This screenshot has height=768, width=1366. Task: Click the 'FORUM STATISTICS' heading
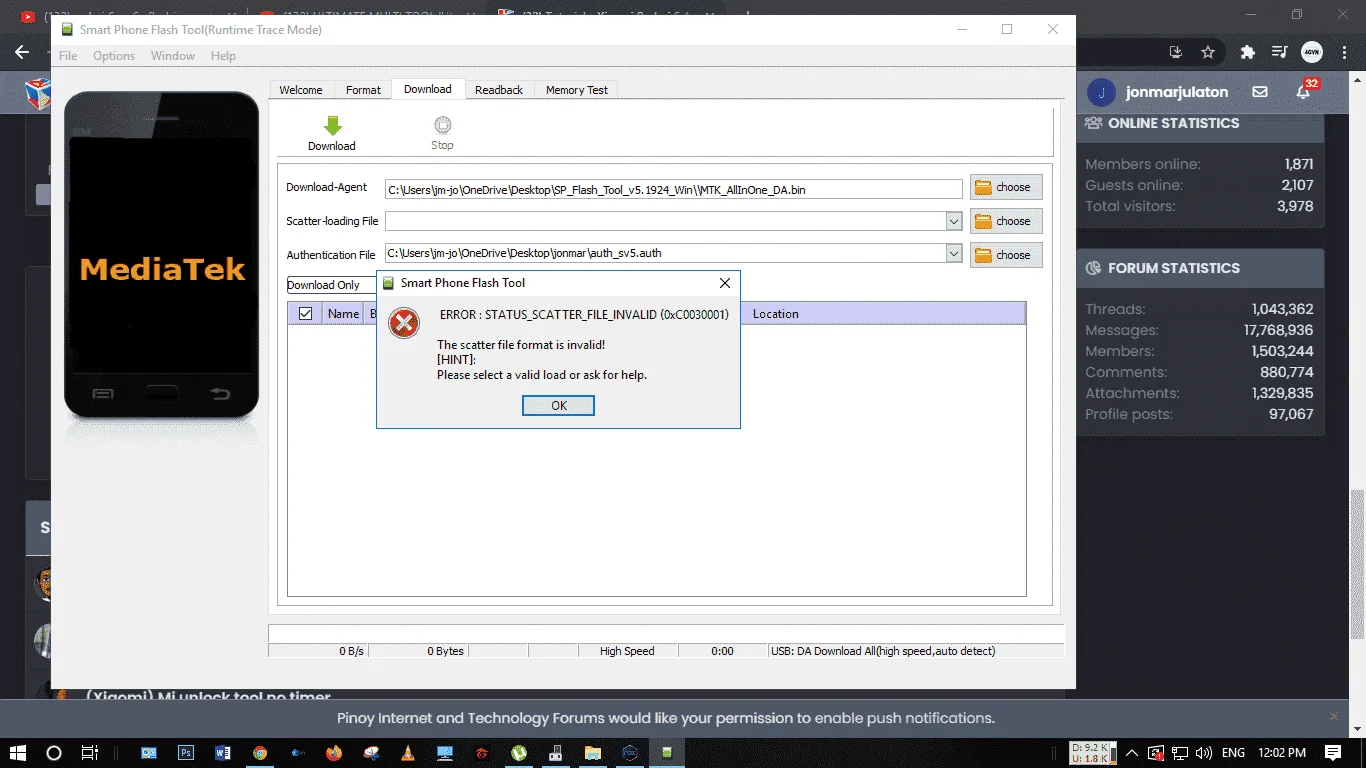(1174, 268)
